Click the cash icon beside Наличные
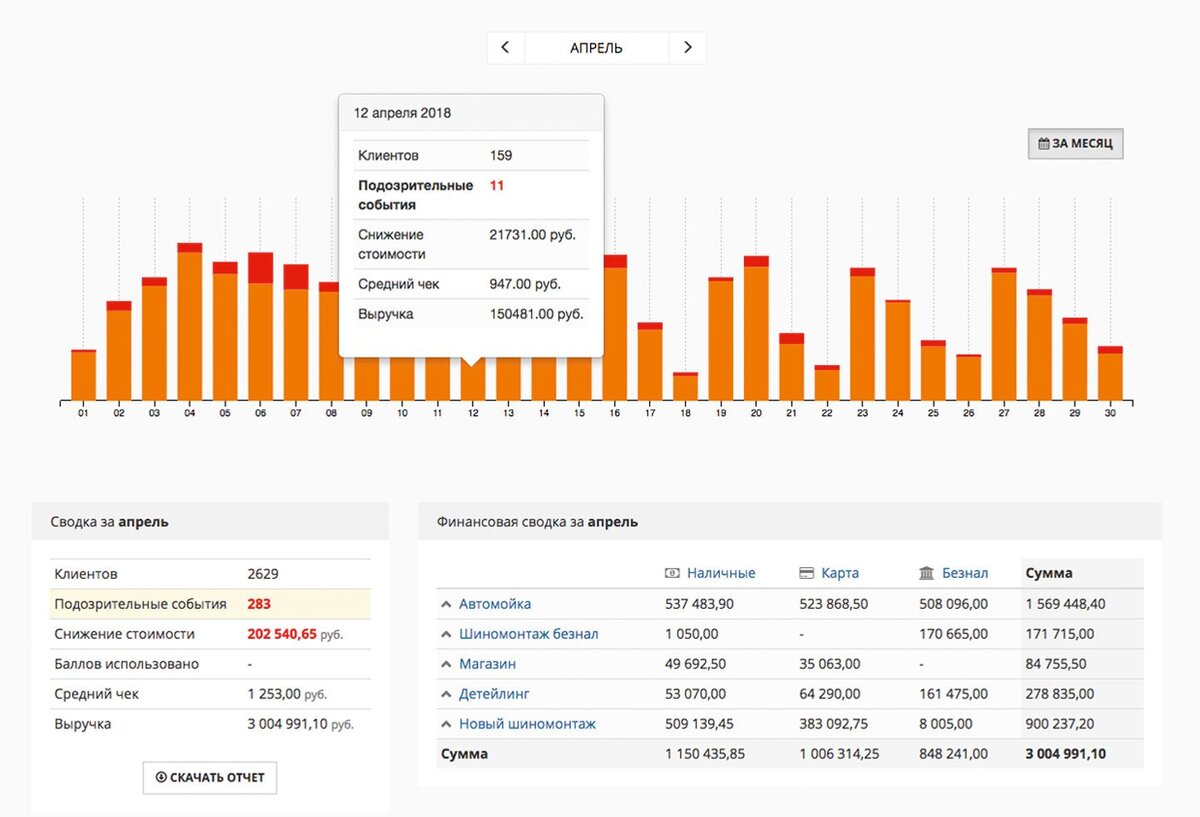The height and width of the screenshot is (817, 1200). pyautogui.click(x=672, y=573)
